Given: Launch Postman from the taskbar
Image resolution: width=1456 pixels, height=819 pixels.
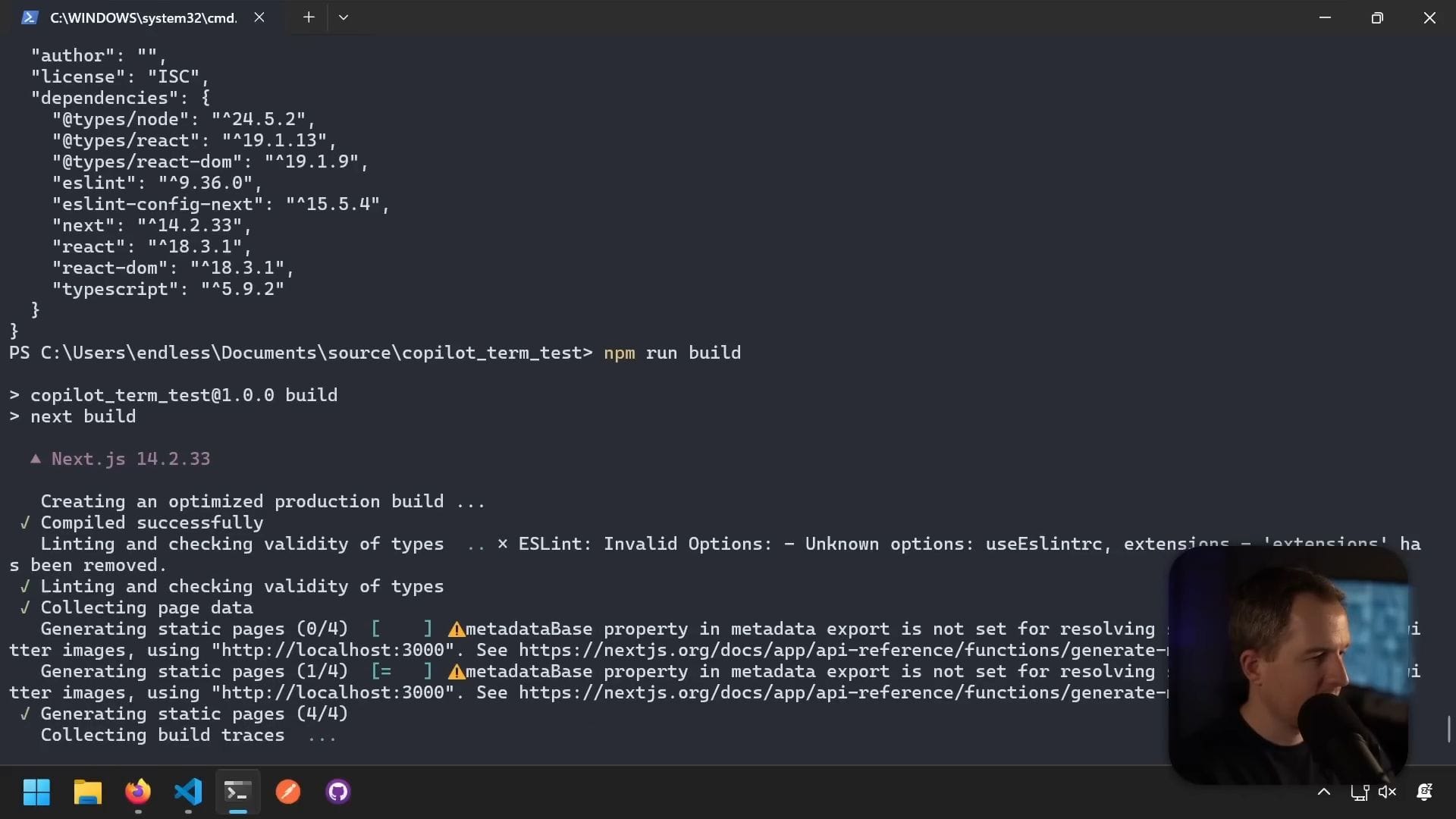Looking at the screenshot, I should [288, 792].
